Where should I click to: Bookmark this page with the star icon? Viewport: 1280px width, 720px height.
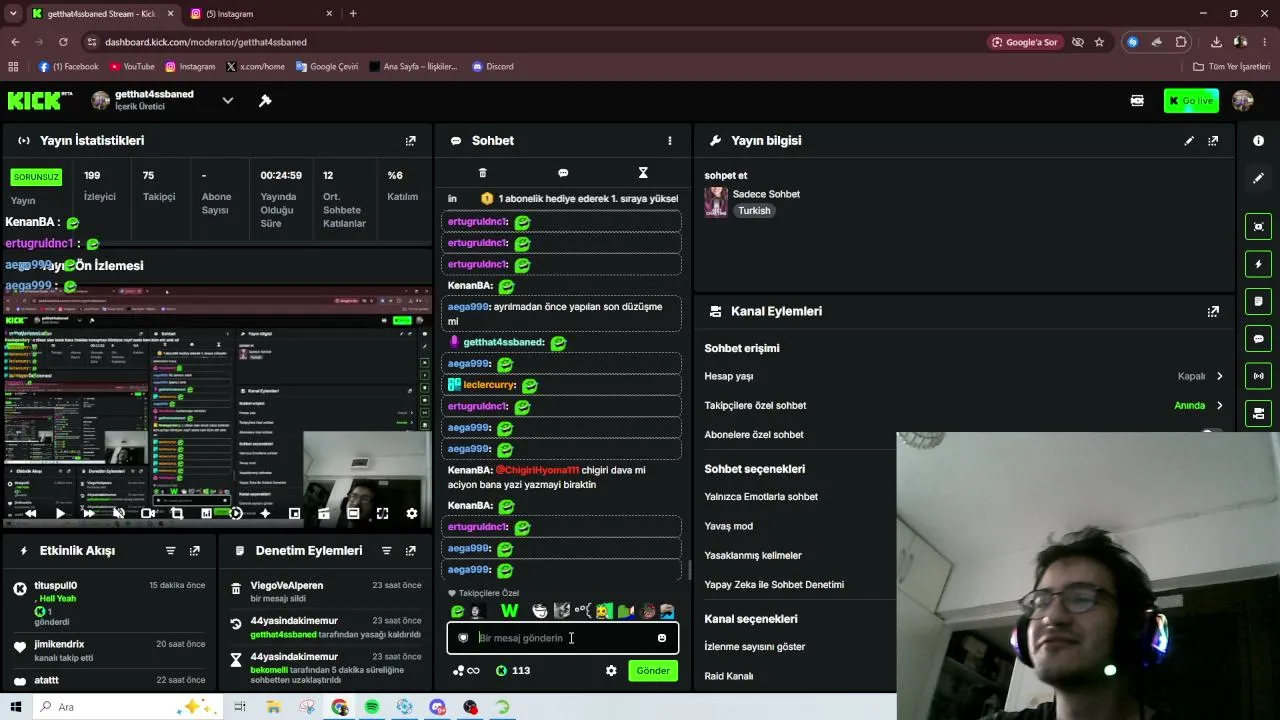click(x=1099, y=42)
